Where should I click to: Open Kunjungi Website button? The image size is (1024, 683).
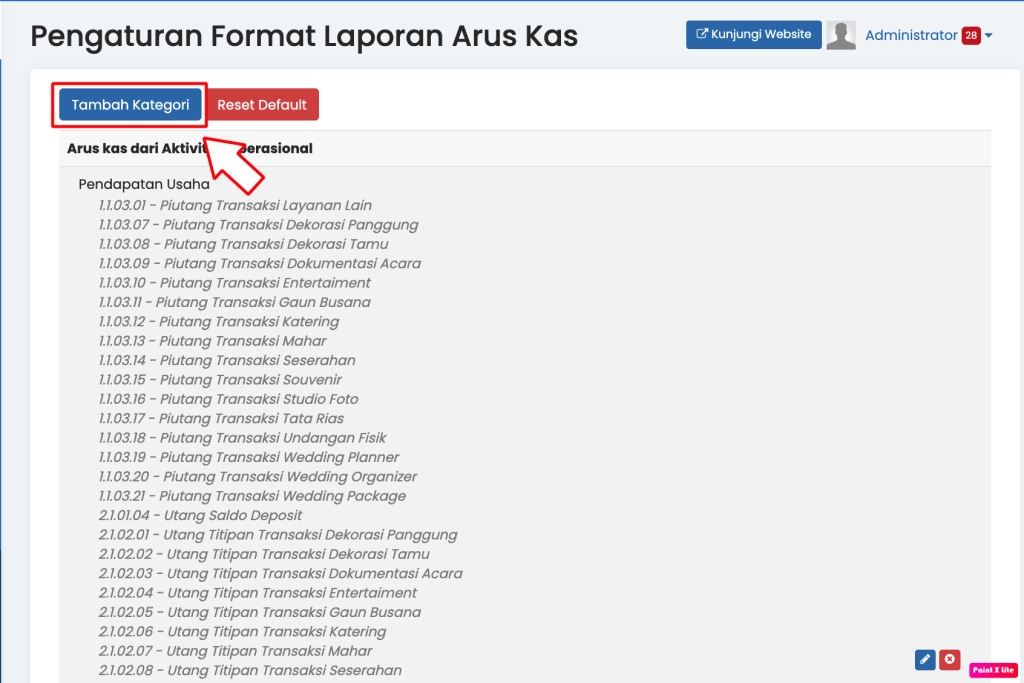pos(753,35)
